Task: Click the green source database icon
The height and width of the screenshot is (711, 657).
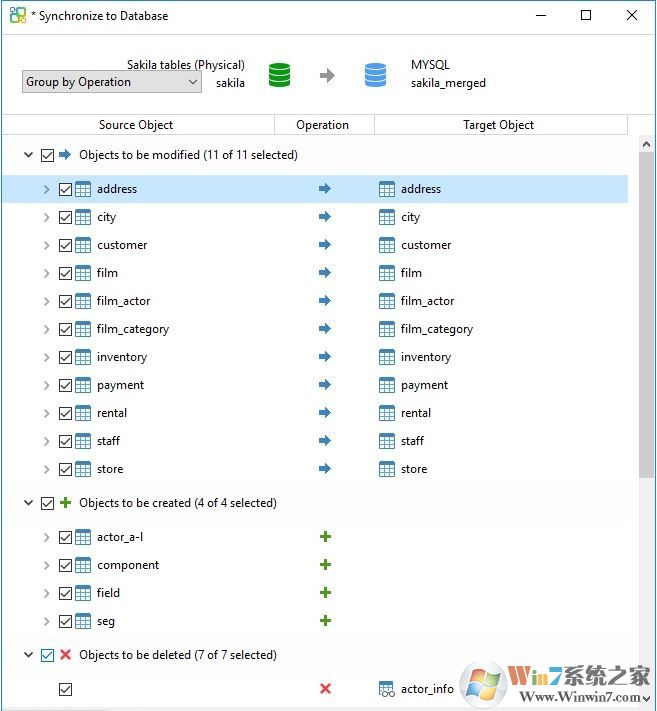Action: coord(279,75)
